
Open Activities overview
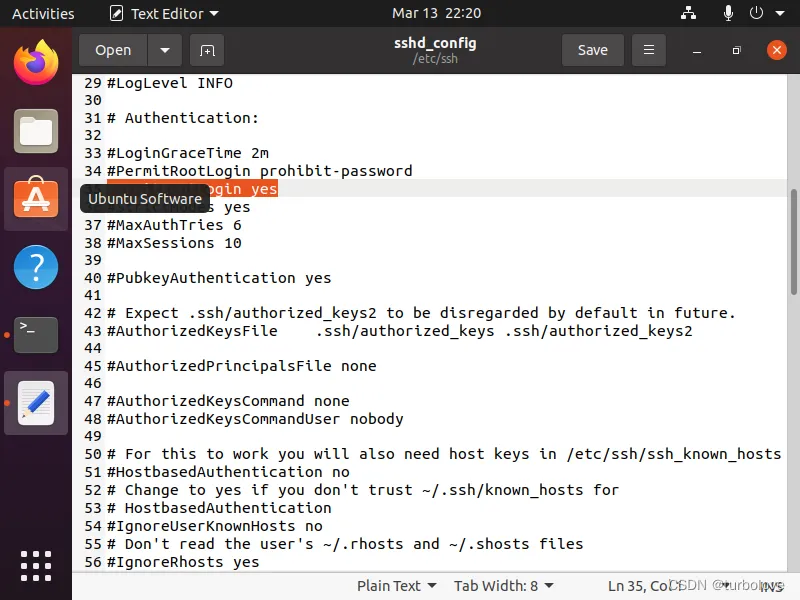click(x=43, y=14)
